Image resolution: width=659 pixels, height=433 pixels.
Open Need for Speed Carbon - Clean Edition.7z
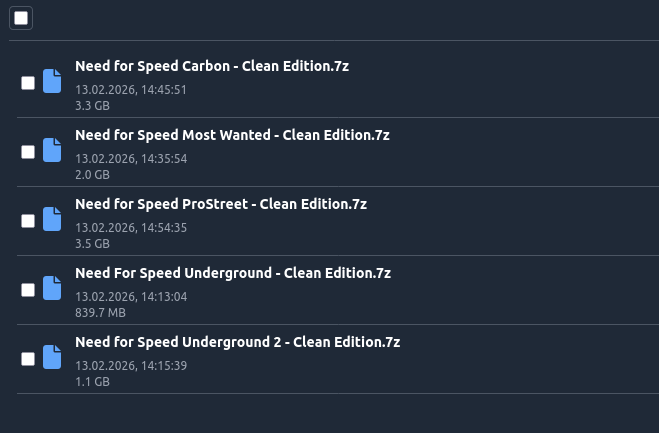point(211,66)
